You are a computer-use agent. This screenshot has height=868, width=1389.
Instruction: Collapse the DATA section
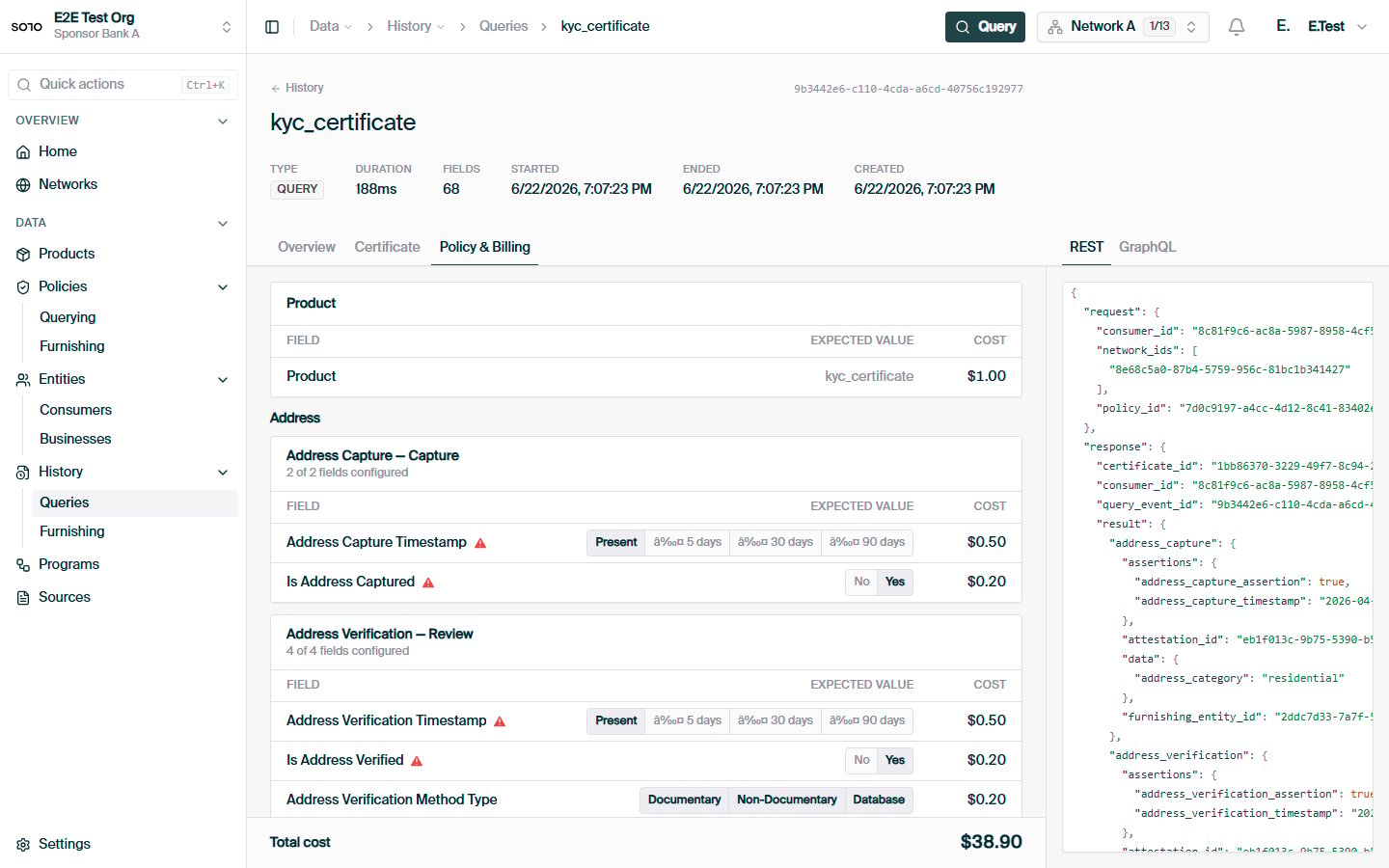tap(223, 224)
